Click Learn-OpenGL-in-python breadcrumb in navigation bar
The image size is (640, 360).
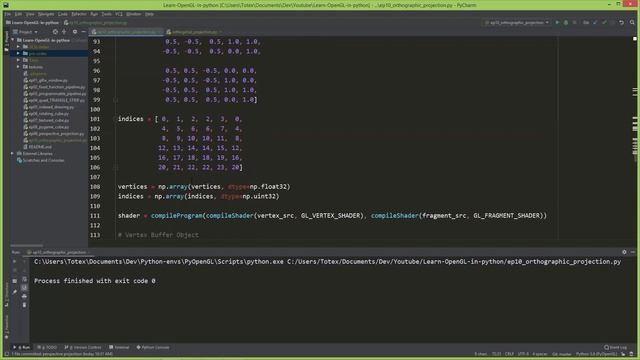(32, 22)
